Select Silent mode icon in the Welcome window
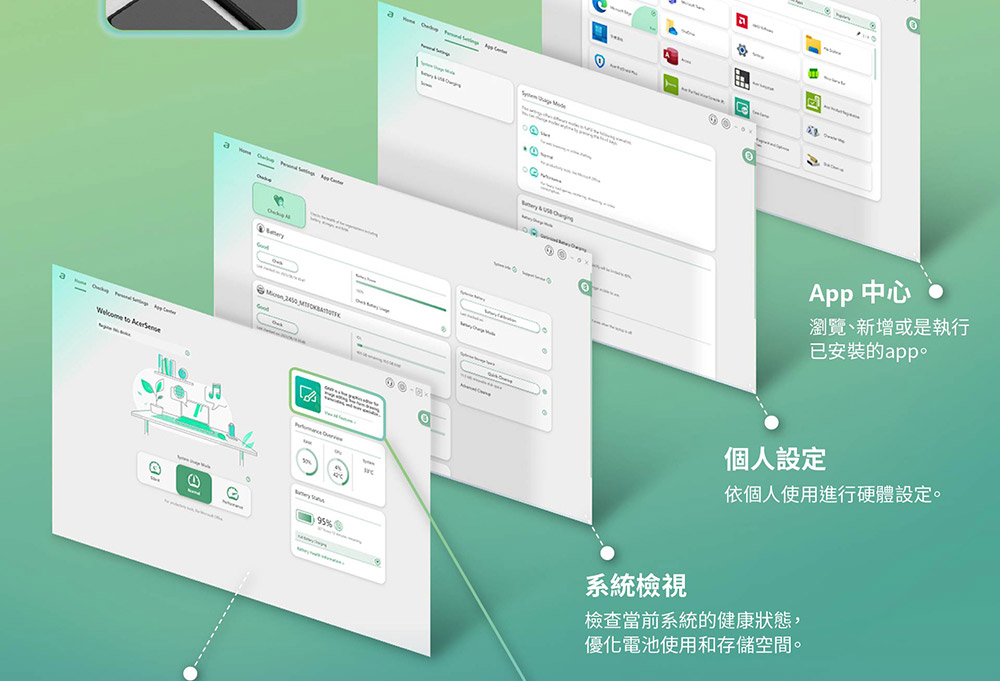Image resolution: width=1000 pixels, height=681 pixels. pos(155,469)
